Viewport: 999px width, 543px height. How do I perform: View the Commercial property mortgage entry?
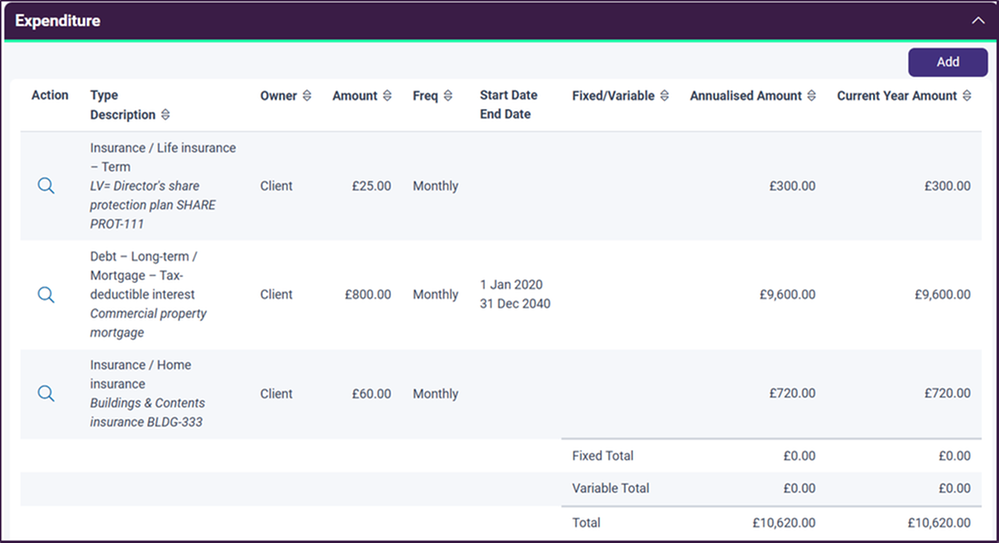(x=46, y=294)
